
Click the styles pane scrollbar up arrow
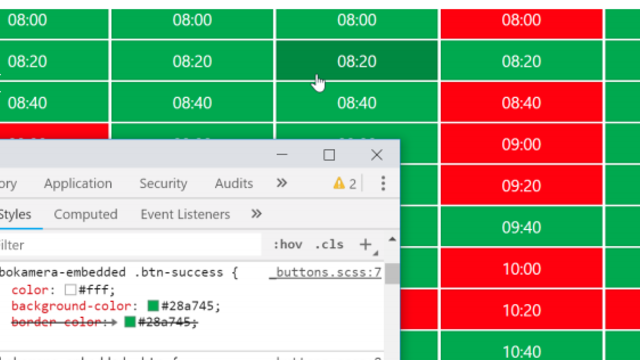tap(392, 239)
